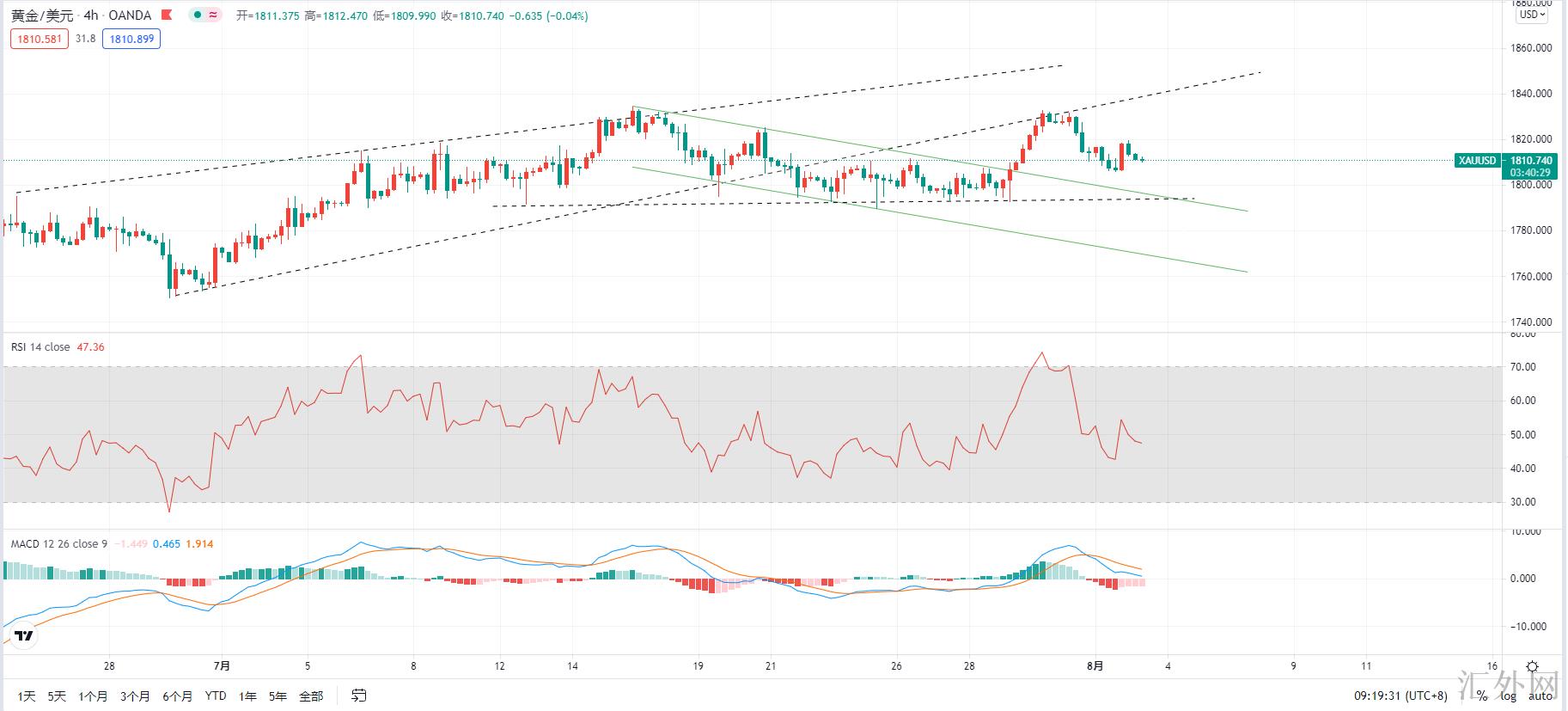Open the UTC+8 timezone menu
1568x711 pixels.
click(x=1400, y=696)
